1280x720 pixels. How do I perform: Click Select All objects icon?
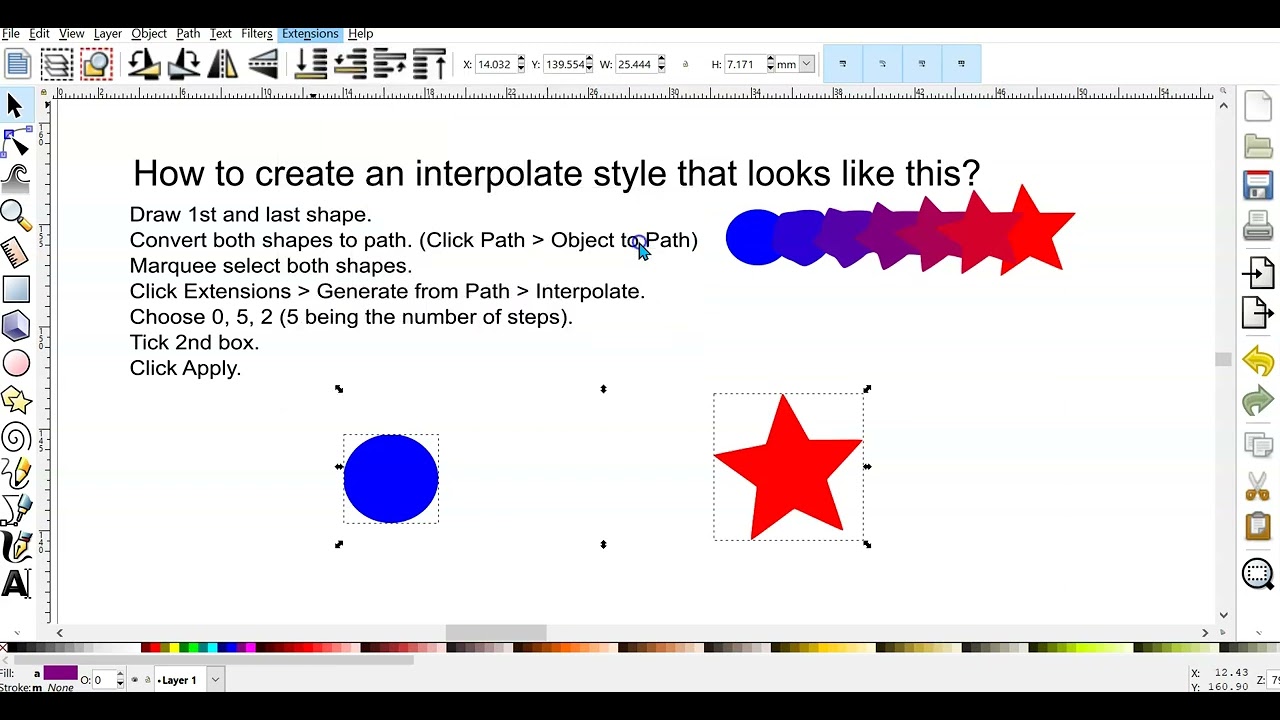pos(17,64)
